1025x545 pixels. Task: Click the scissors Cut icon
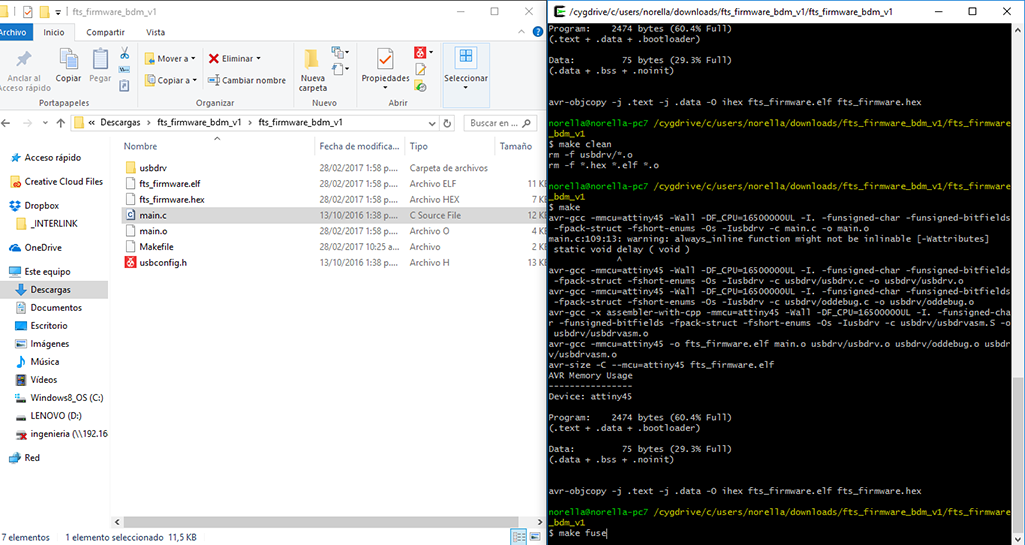124,54
